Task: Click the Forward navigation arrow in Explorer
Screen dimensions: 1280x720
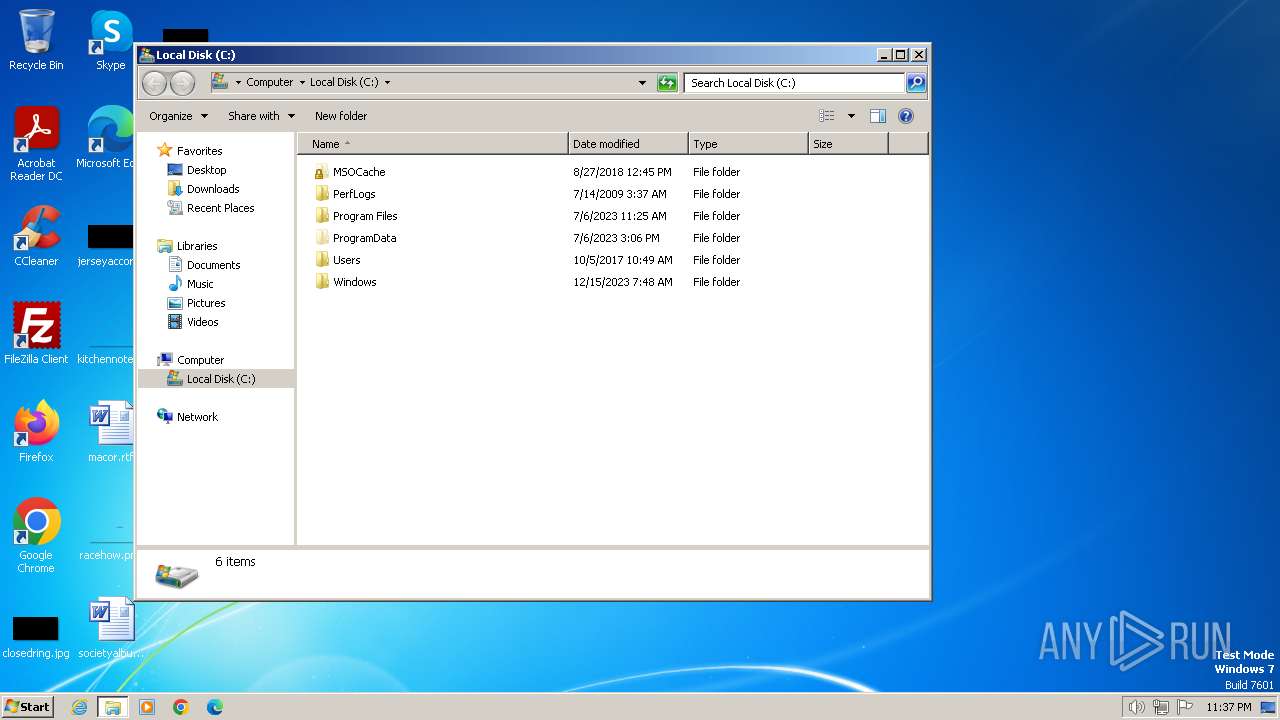Action: 182,83
